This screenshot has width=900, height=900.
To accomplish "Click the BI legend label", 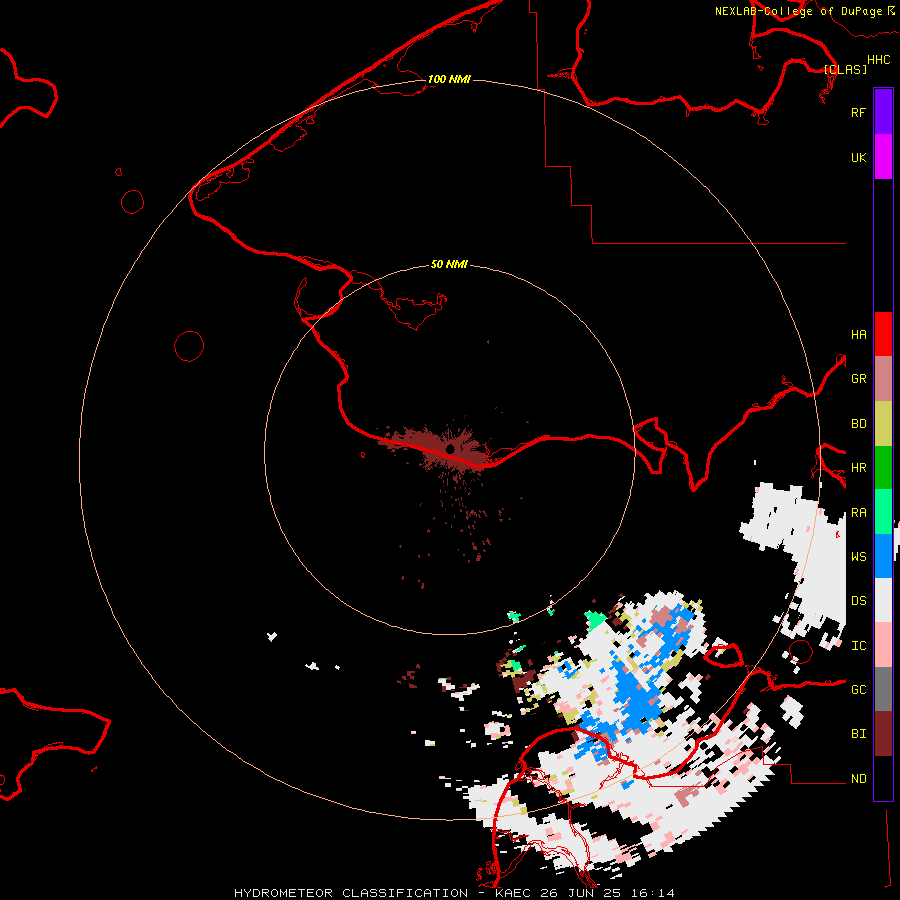I will pos(858,734).
